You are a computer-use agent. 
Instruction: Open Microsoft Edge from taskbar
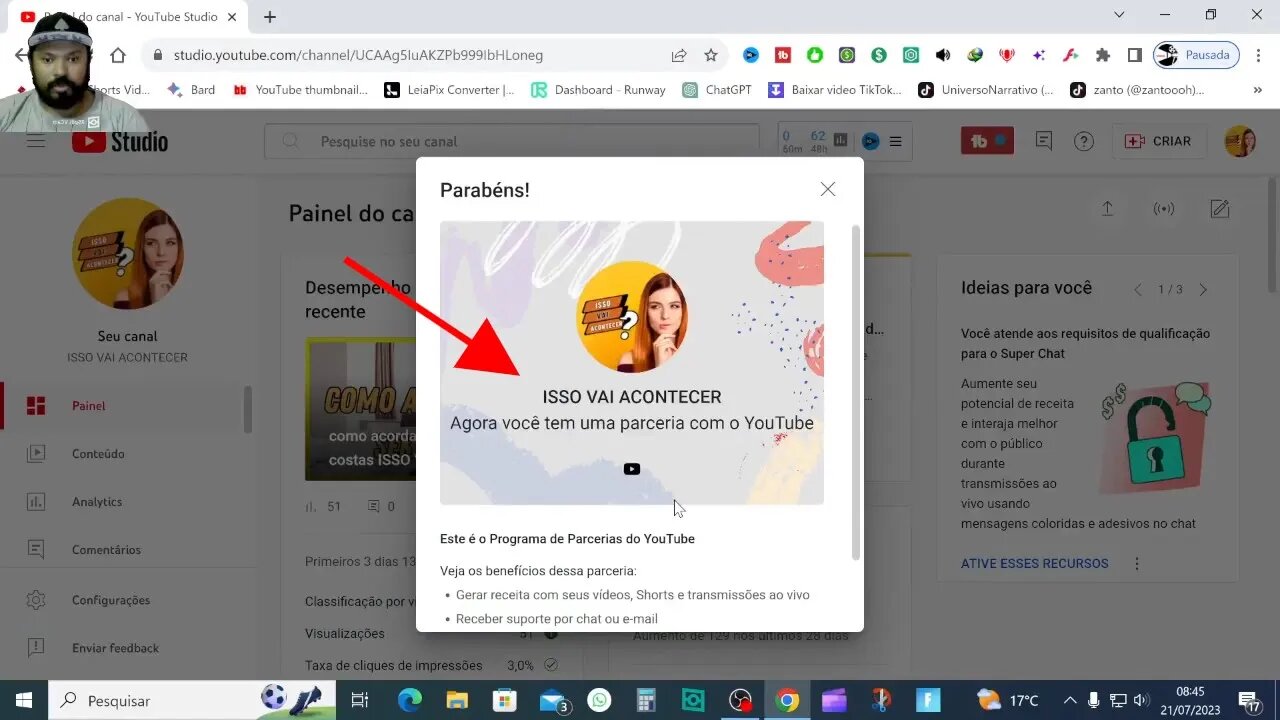click(x=410, y=700)
